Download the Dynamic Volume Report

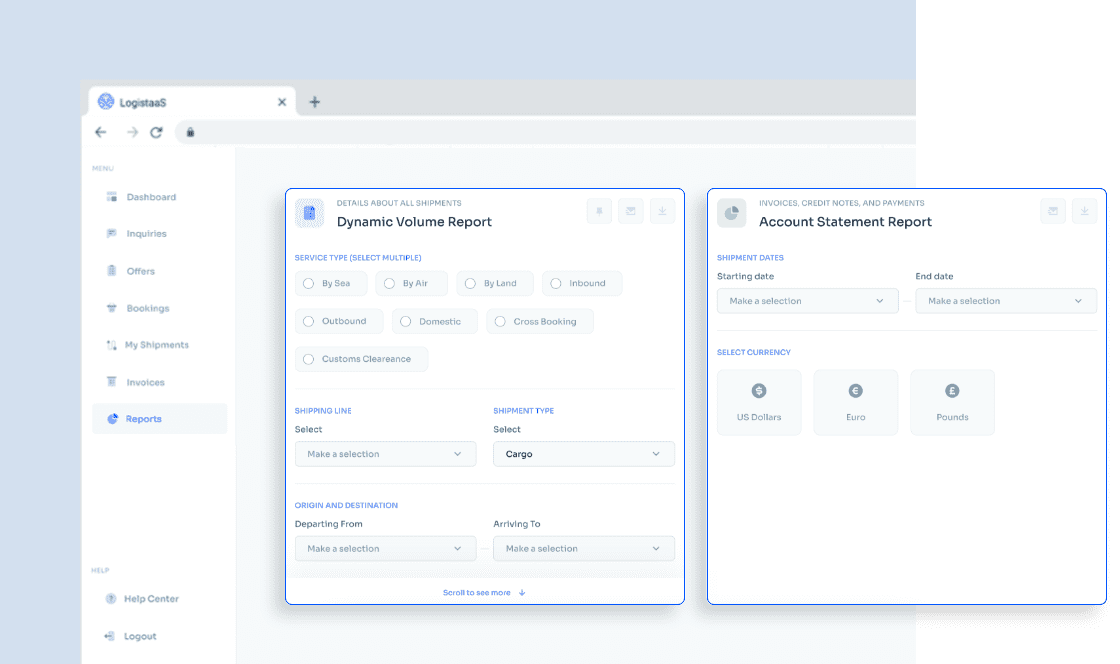(x=662, y=211)
